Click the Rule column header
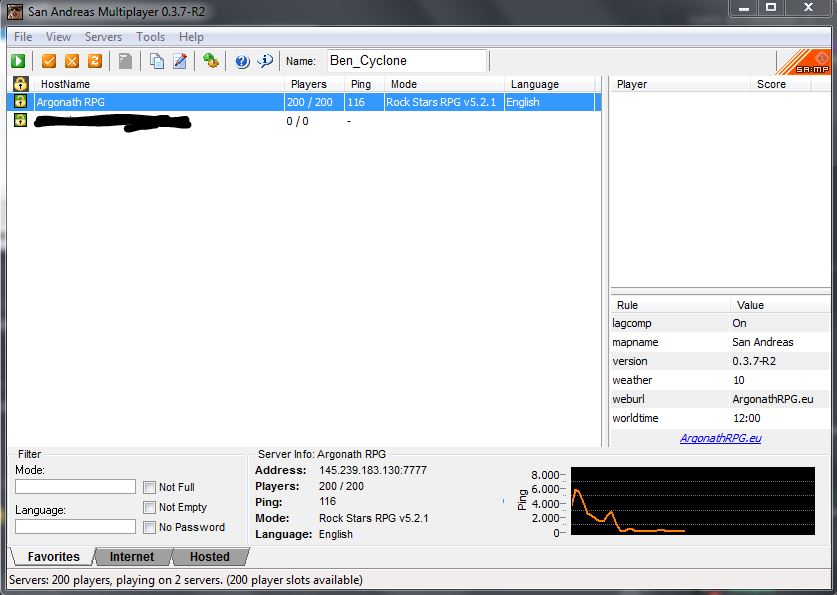This screenshot has height=595, width=837. [670, 305]
